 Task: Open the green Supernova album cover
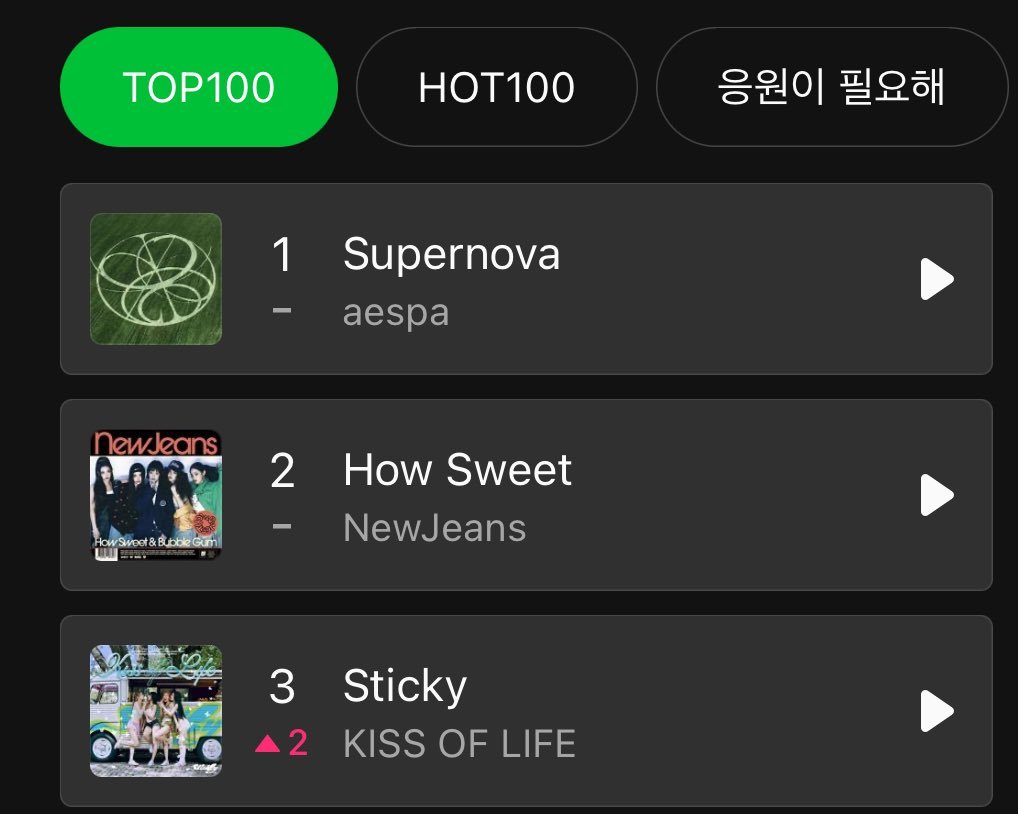pos(156,279)
